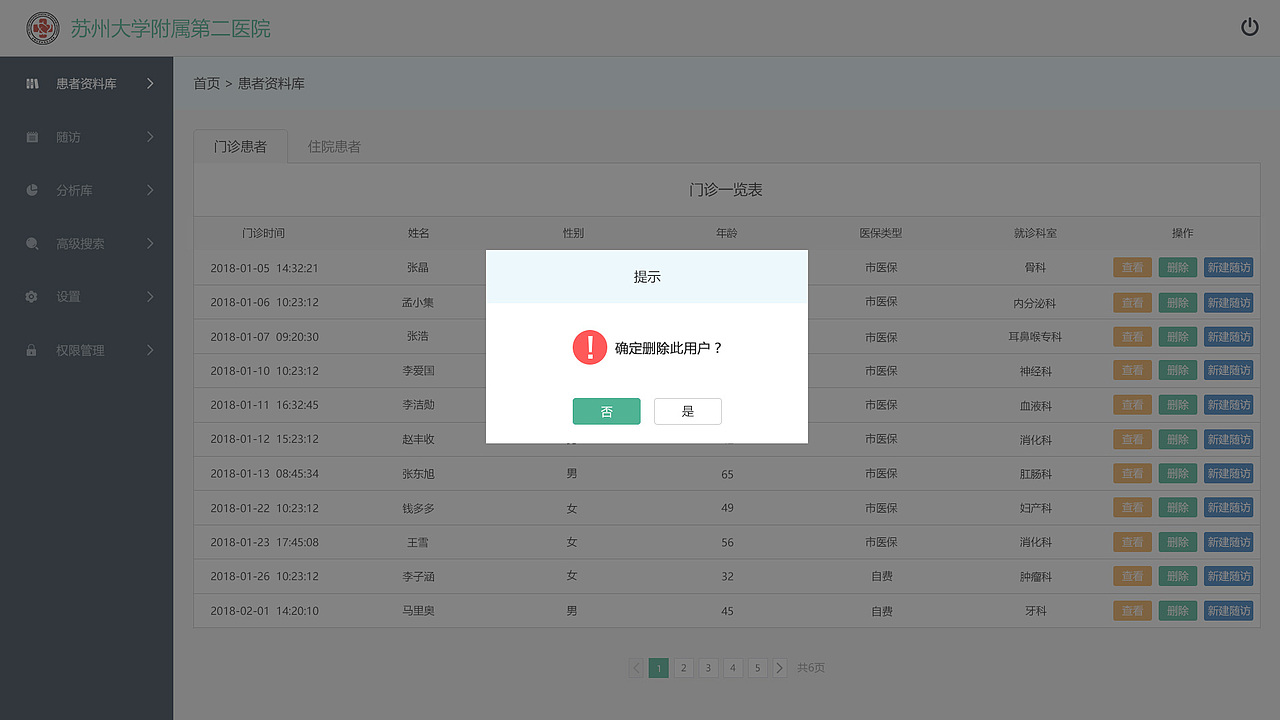The width and height of the screenshot is (1280, 720).
Task: Click 新建随访 for 马里奥
Action: click(1228, 610)
